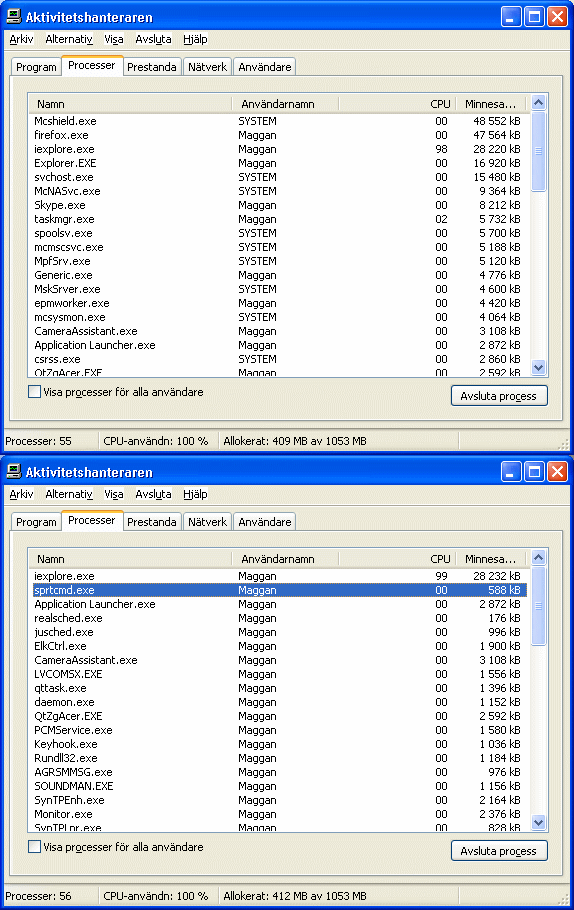Sort by Minnesa... column in lower window

click(491, 559)
